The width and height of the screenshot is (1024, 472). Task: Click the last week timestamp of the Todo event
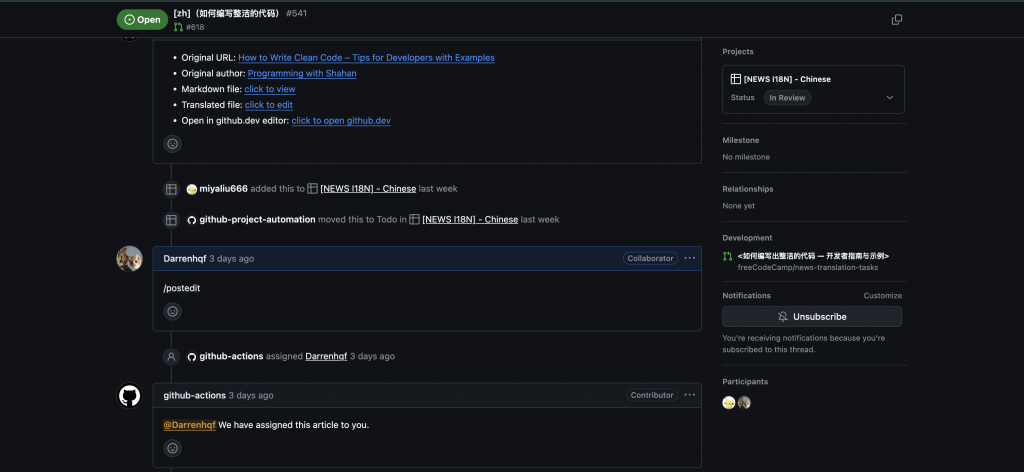540,219
